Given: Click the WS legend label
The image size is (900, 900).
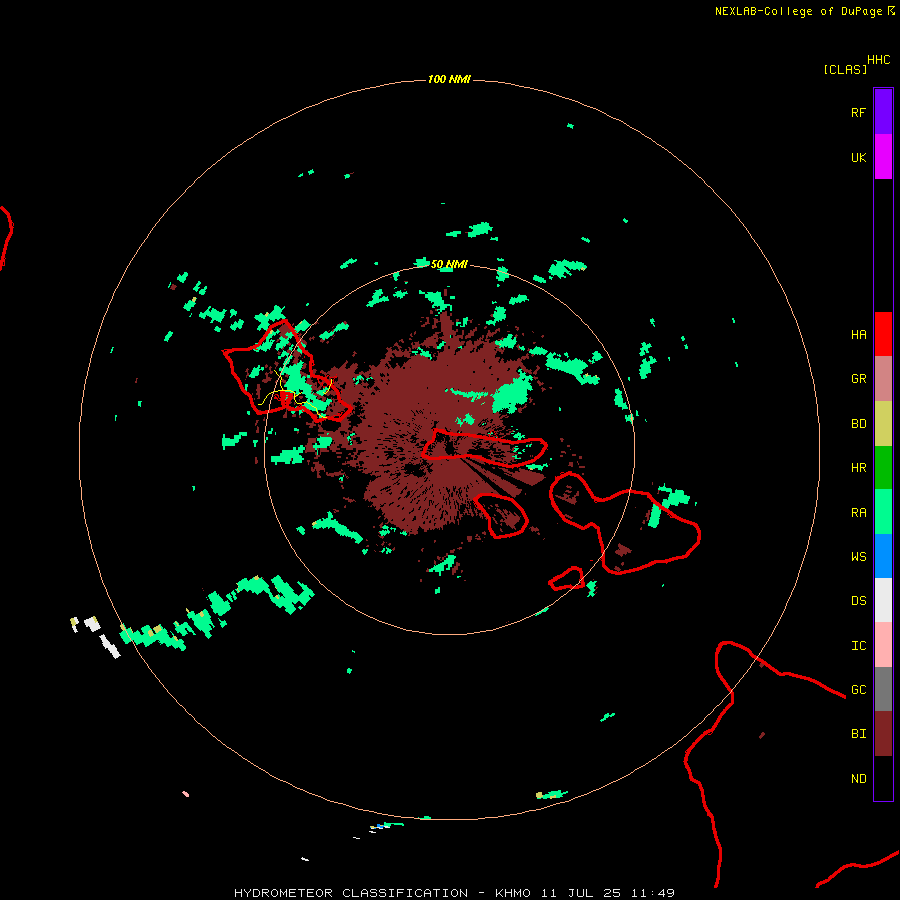Looking at the screenshot, I should [858, 557].
